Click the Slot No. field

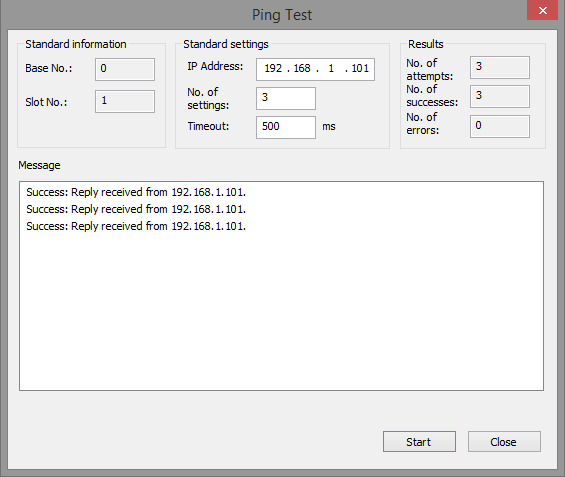125,101
